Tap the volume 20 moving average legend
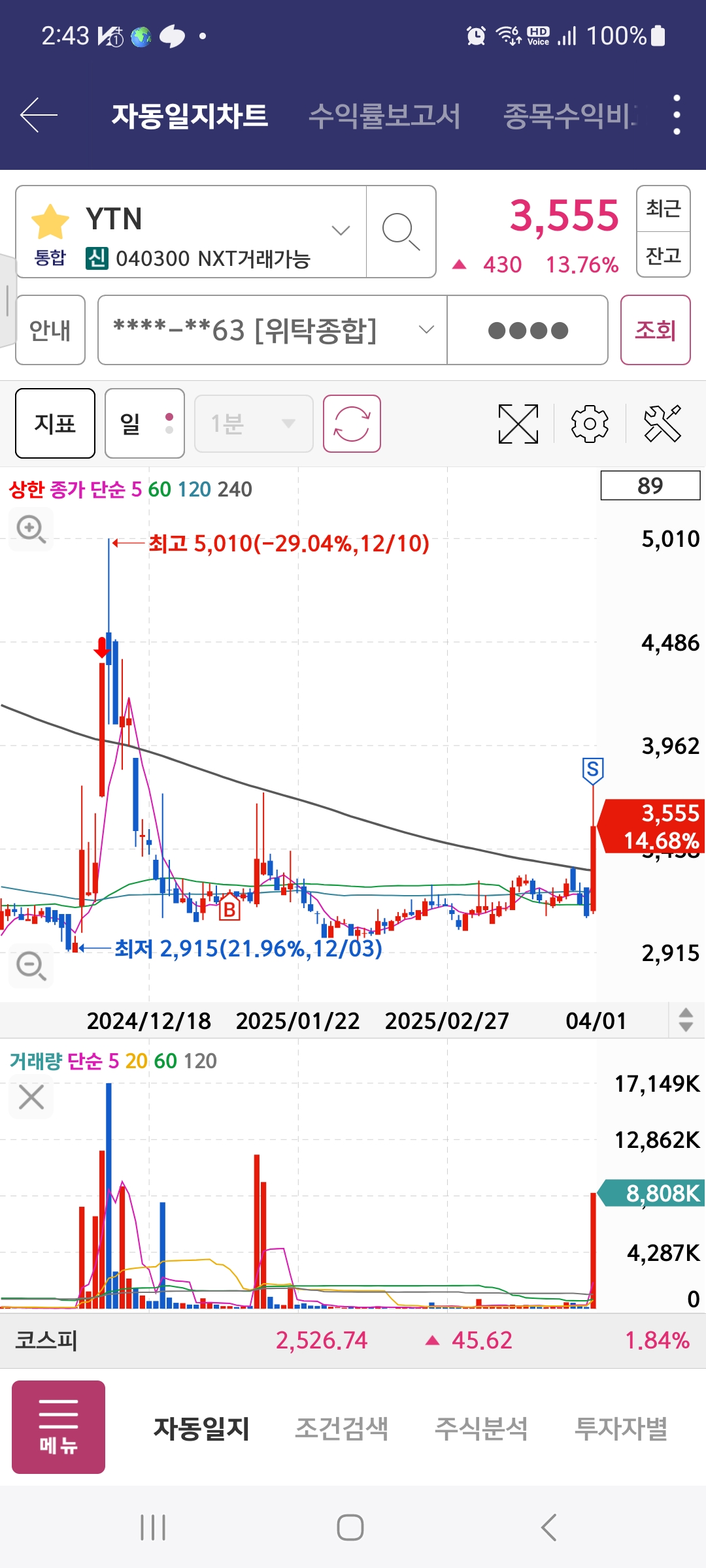This screenshot has height=1568, width=706. [x=136, y=1061]
